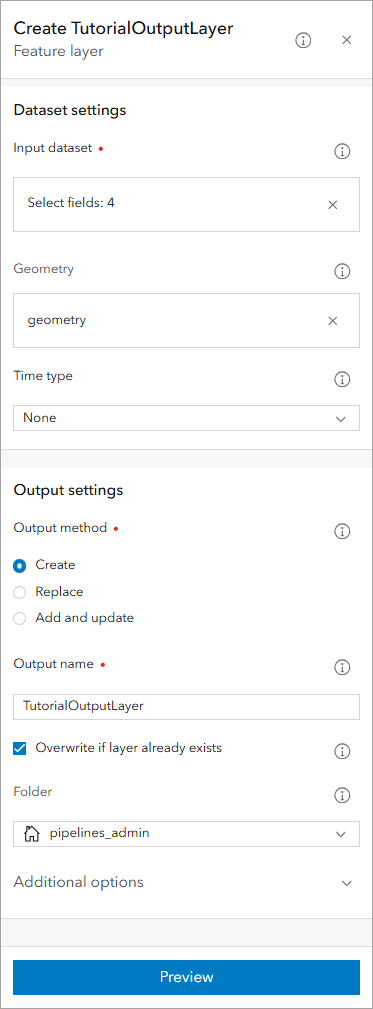Select the Create output method
This screenshot has height=1009, width=373.
20,565
